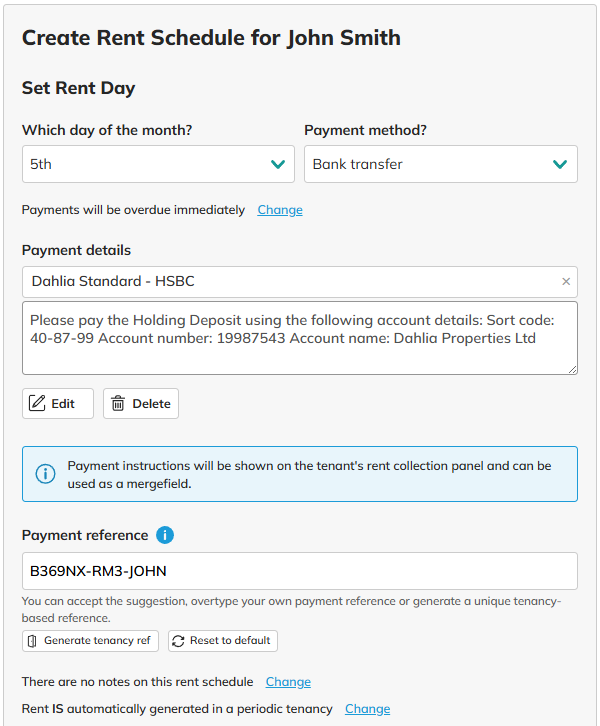
Task: Click in the payment instructions text area
Action: click(300, 338)
